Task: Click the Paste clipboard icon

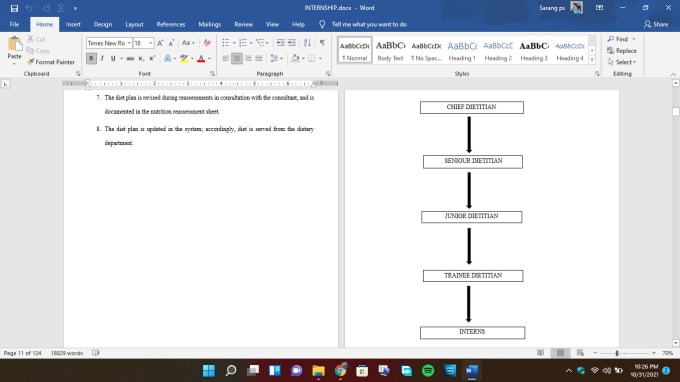Action: point(14,44)
